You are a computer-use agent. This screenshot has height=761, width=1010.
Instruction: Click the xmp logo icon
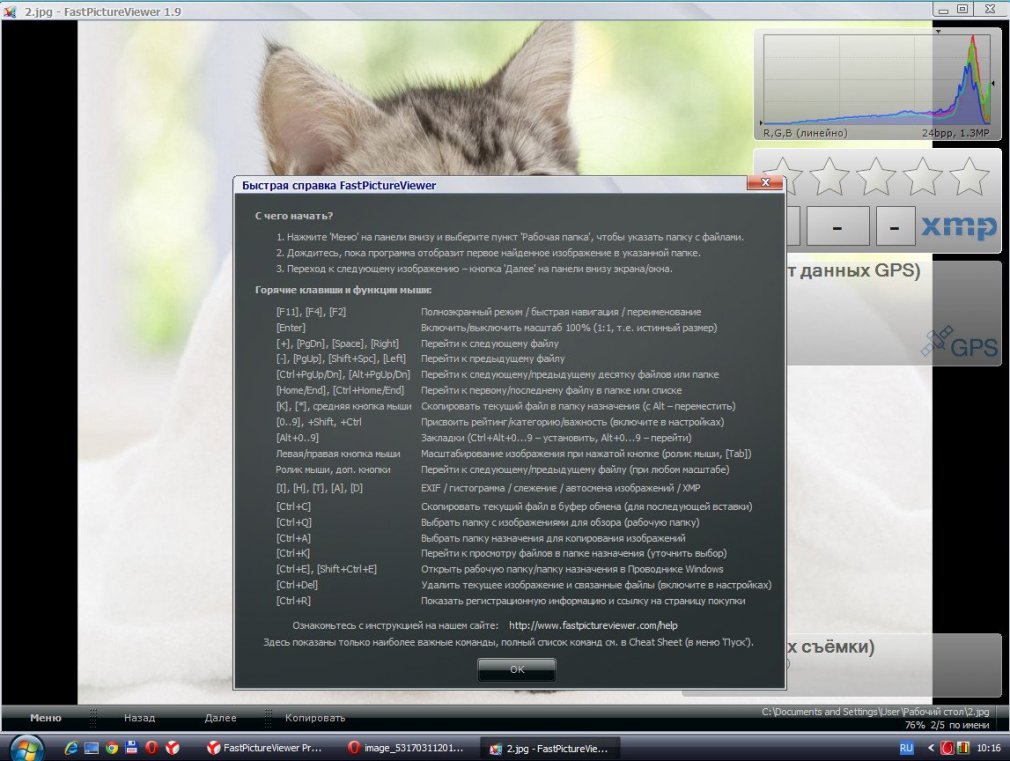(x=959, y=227)
